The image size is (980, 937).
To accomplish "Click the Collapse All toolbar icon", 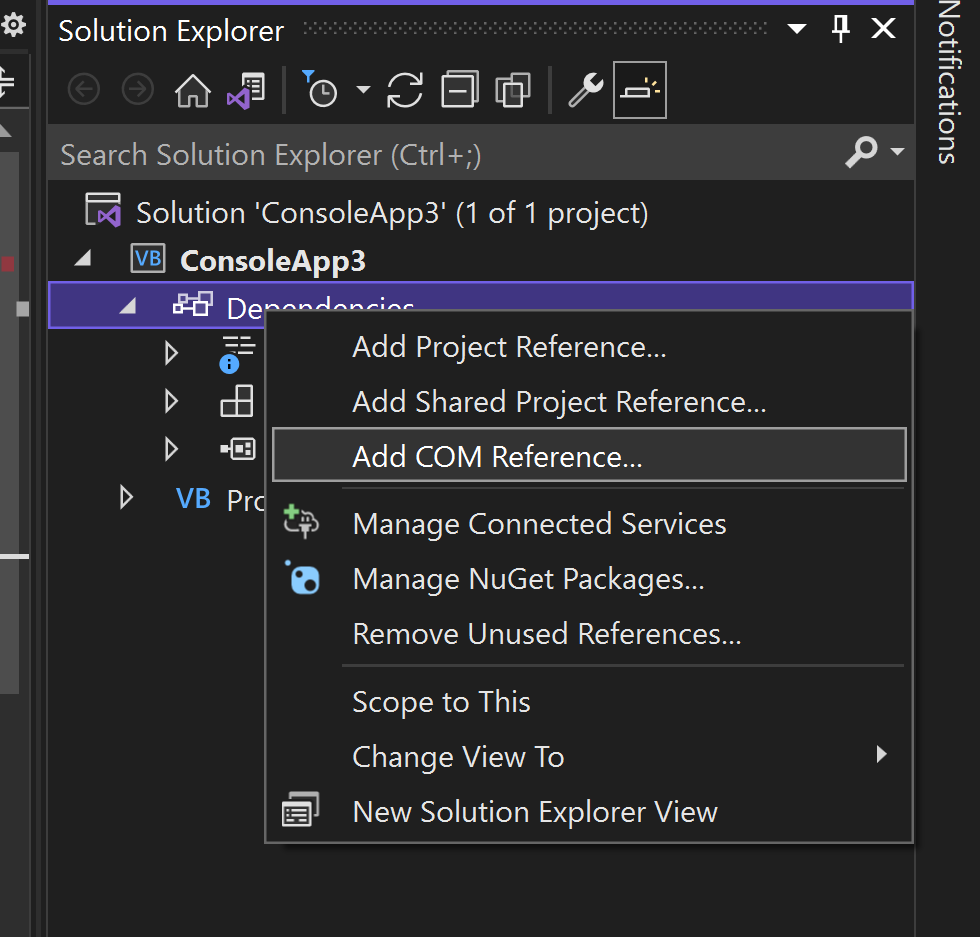I will pyautogui.click(x=460, y=89).
